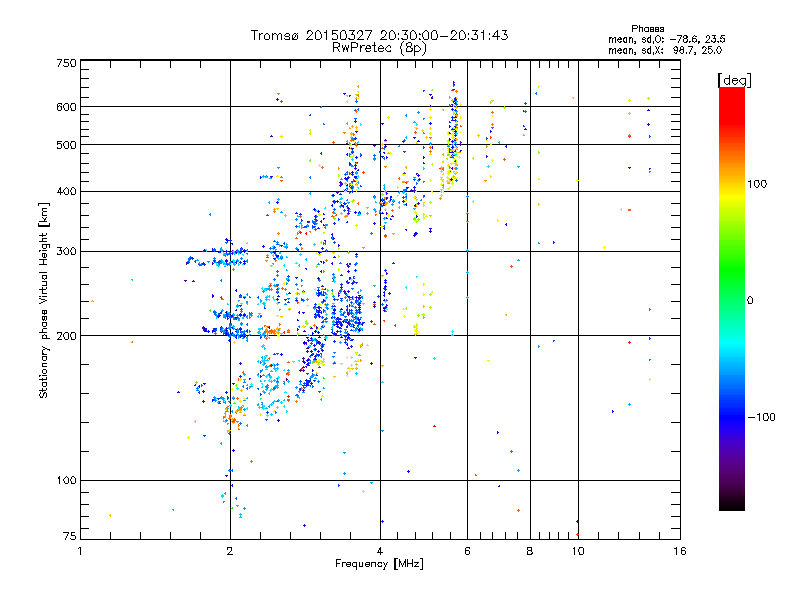
Task: Select the 'mean, sd,O: -78.6, 23.5' line
Action: (x=666, y=39)
